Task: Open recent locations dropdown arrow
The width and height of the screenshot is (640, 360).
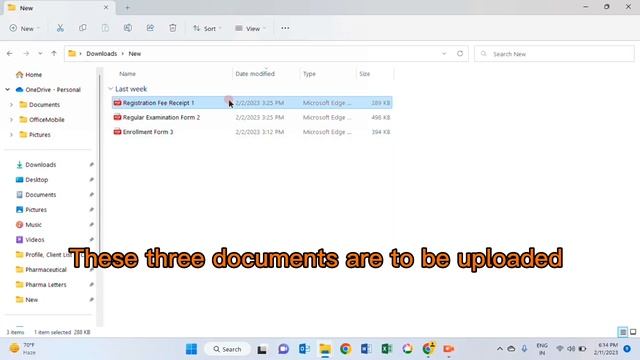Action: (40, 53)
